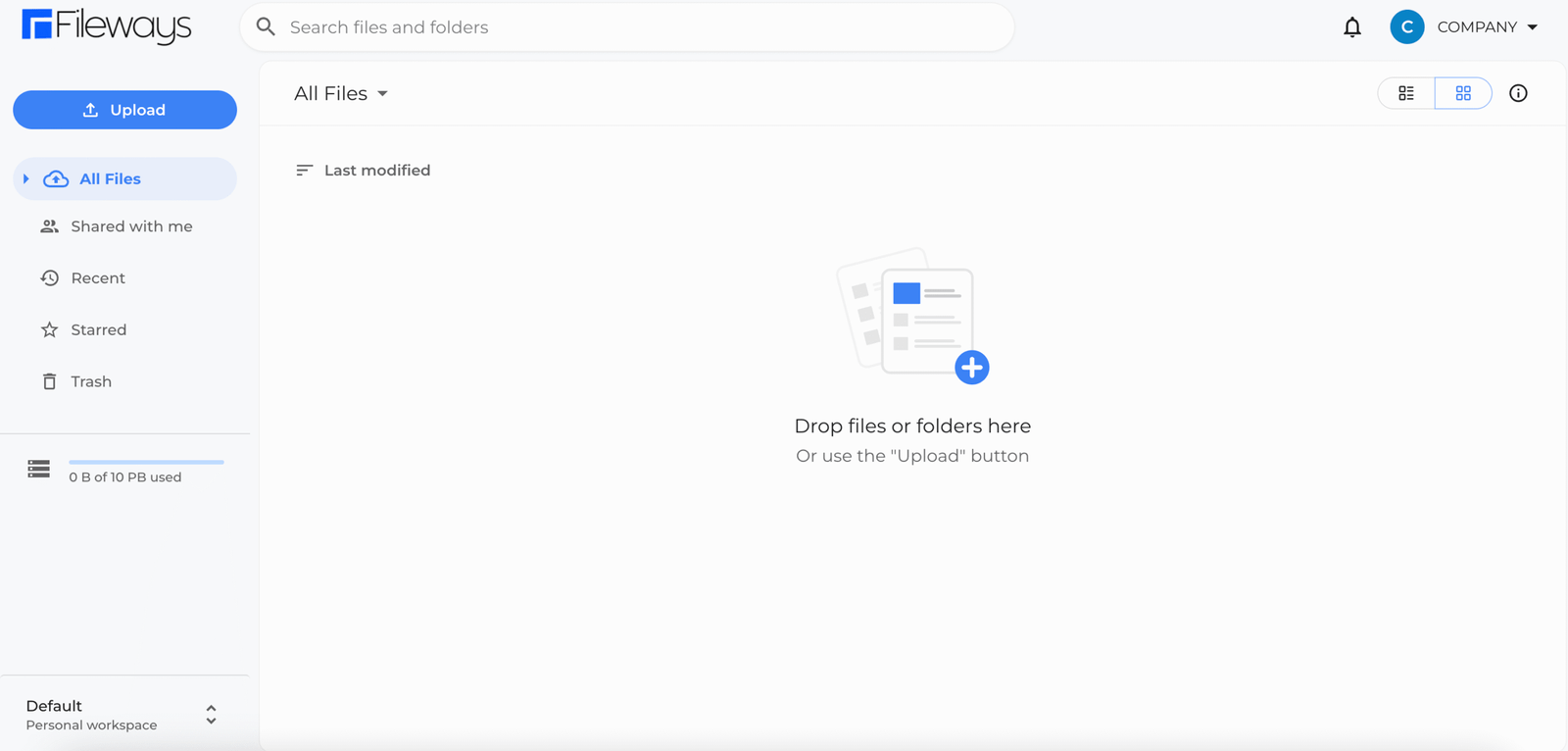The height and width of the screenshot is (751, 1568).
Task: Go to Shared with me
Action: pos(131,226)
